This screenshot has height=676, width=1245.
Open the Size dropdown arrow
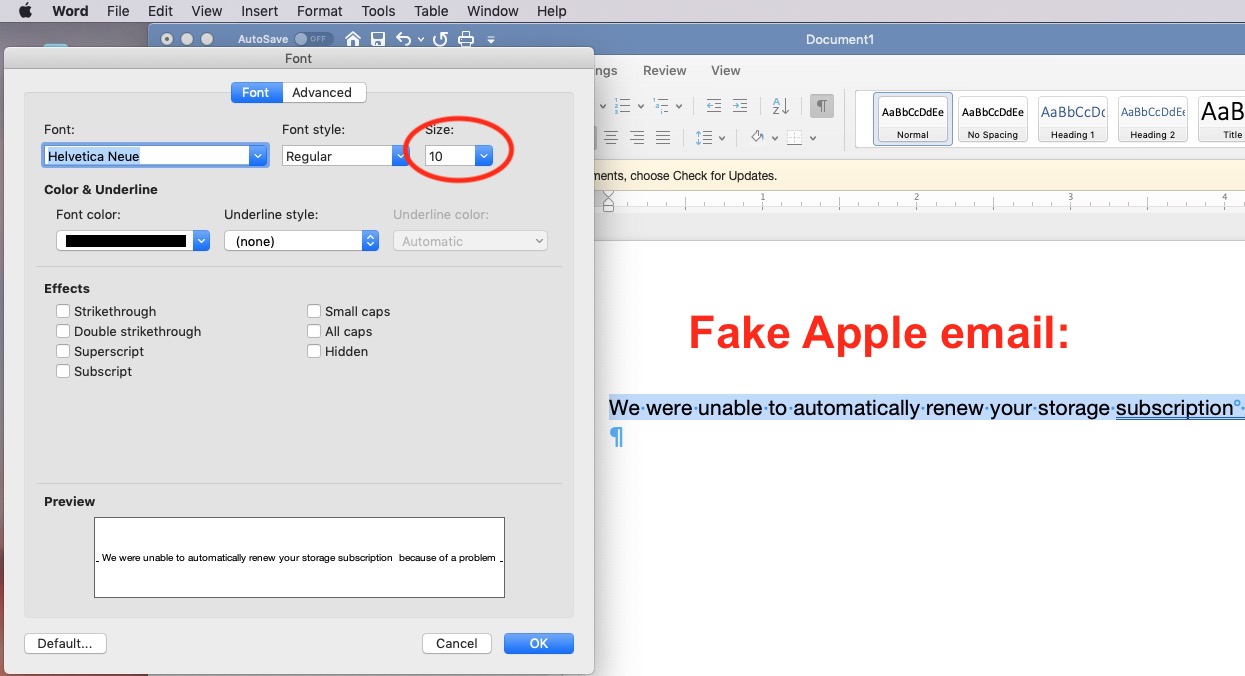click(484, 156)
